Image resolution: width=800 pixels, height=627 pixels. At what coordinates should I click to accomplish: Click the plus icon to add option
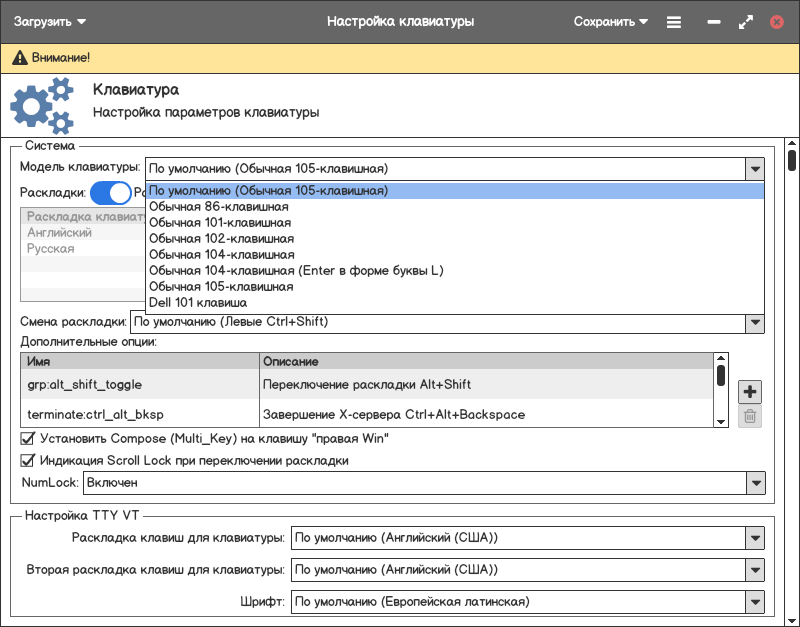(x=750, y=391)
